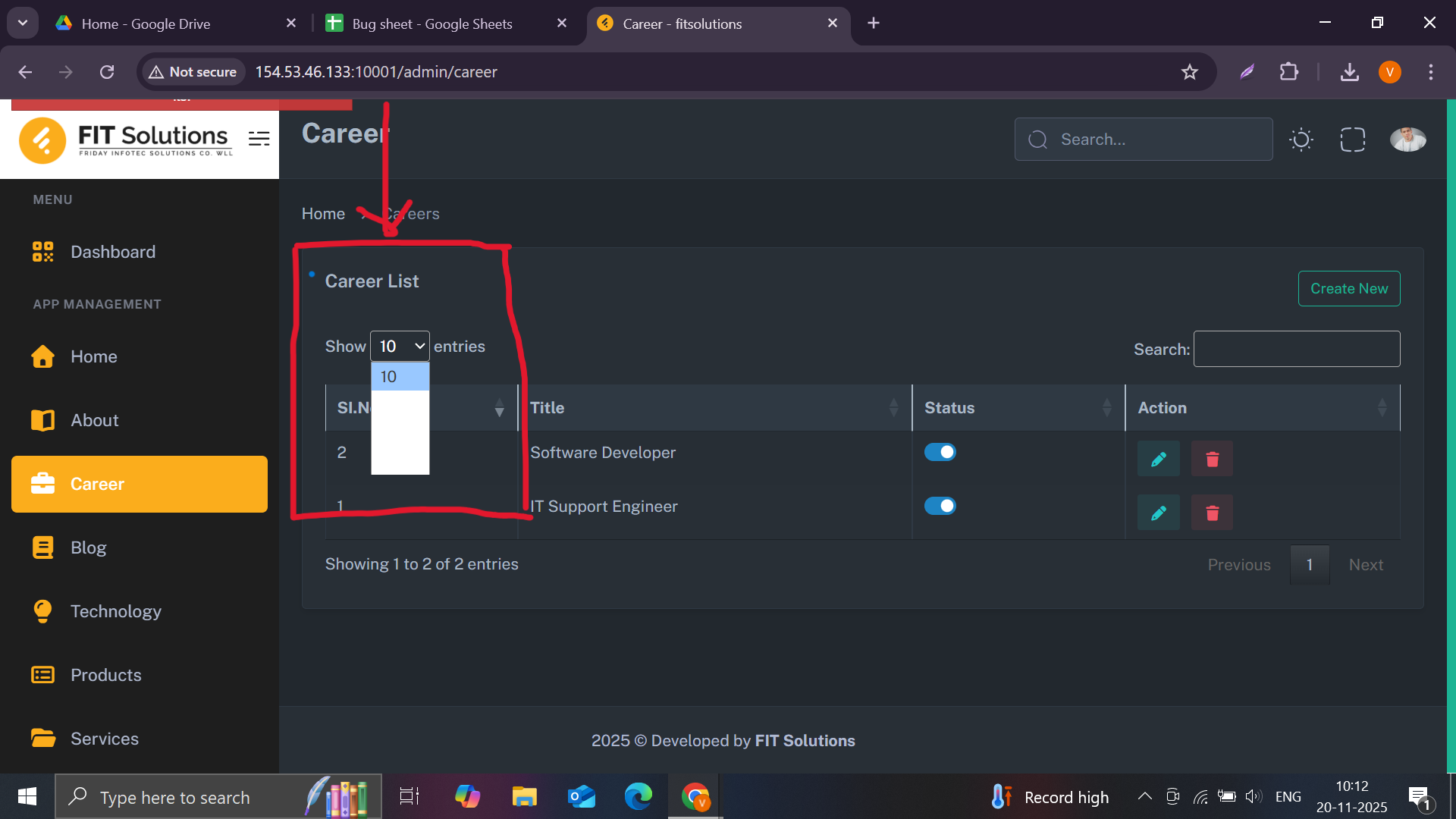Screen dimensions: 1456x819
Task: Delete the IT Support Engineer row
Action: tap(1212, 513)
